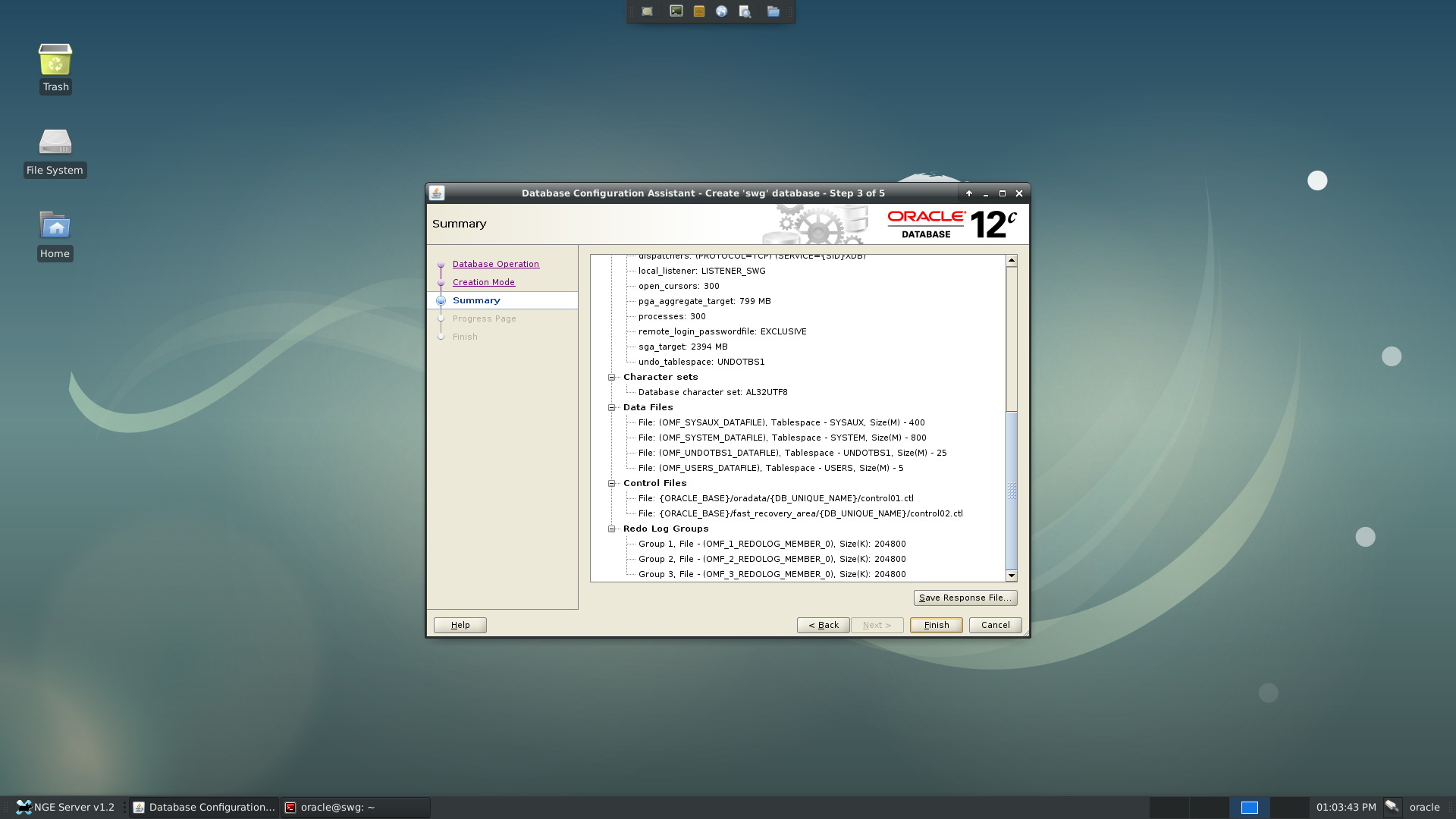The width and height of the screenshot is (1456, 819).
Task: Open Help for the wizard
Action: [x=460, y=625]
